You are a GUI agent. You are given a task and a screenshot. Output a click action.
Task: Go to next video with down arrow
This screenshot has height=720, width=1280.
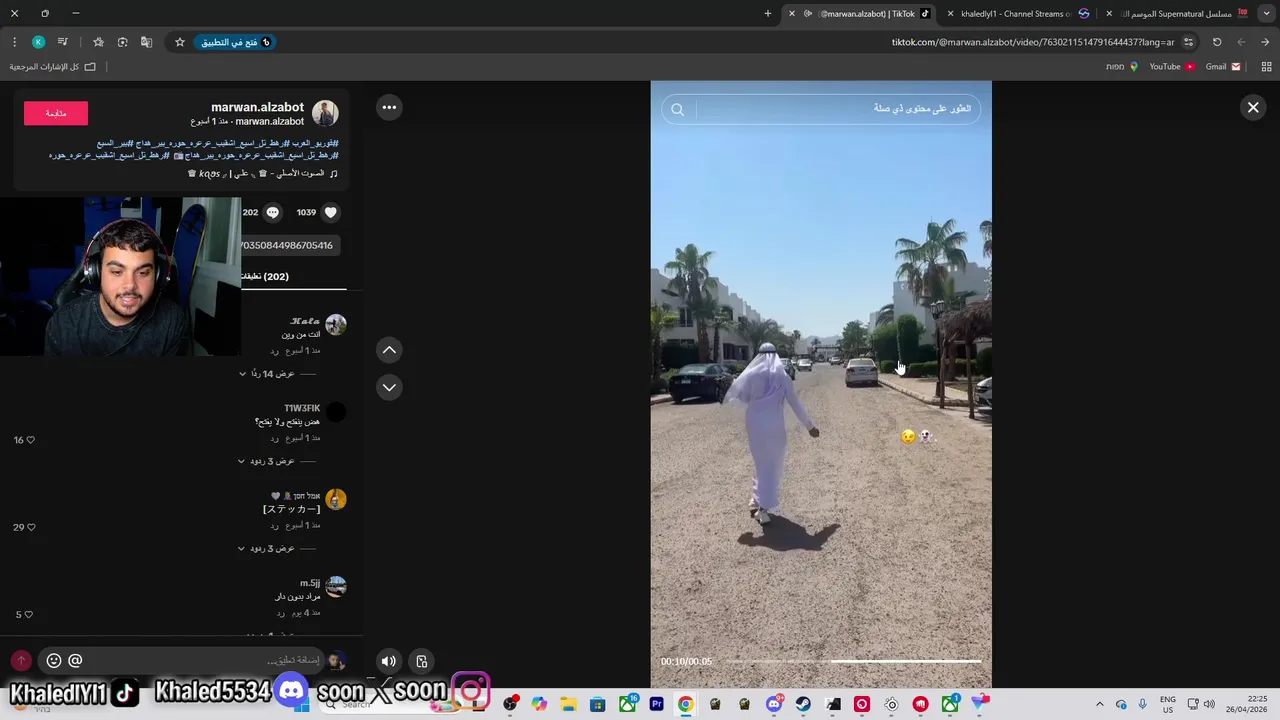coord(389,387)
